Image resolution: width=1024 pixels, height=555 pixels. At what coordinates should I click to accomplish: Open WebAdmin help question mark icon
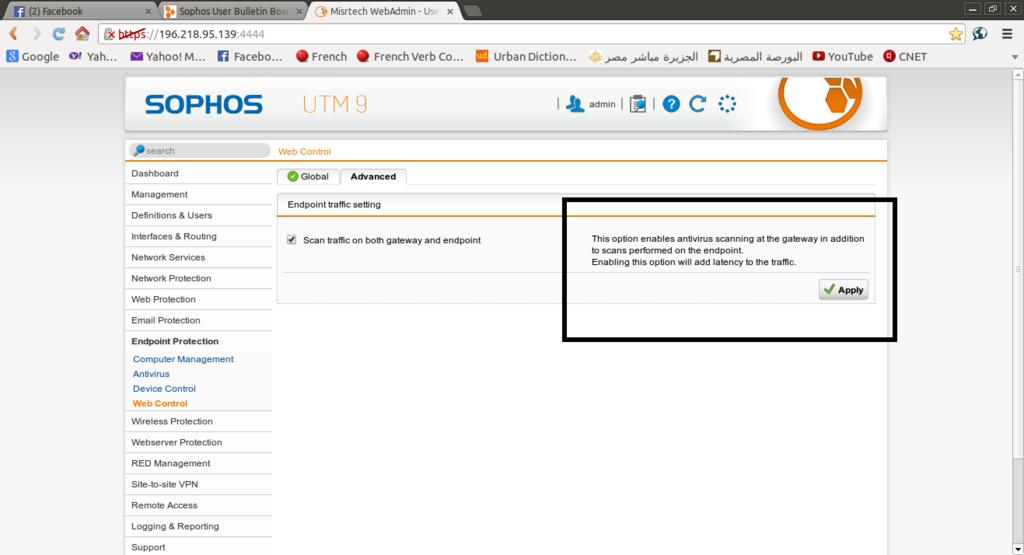coord(671,104)
